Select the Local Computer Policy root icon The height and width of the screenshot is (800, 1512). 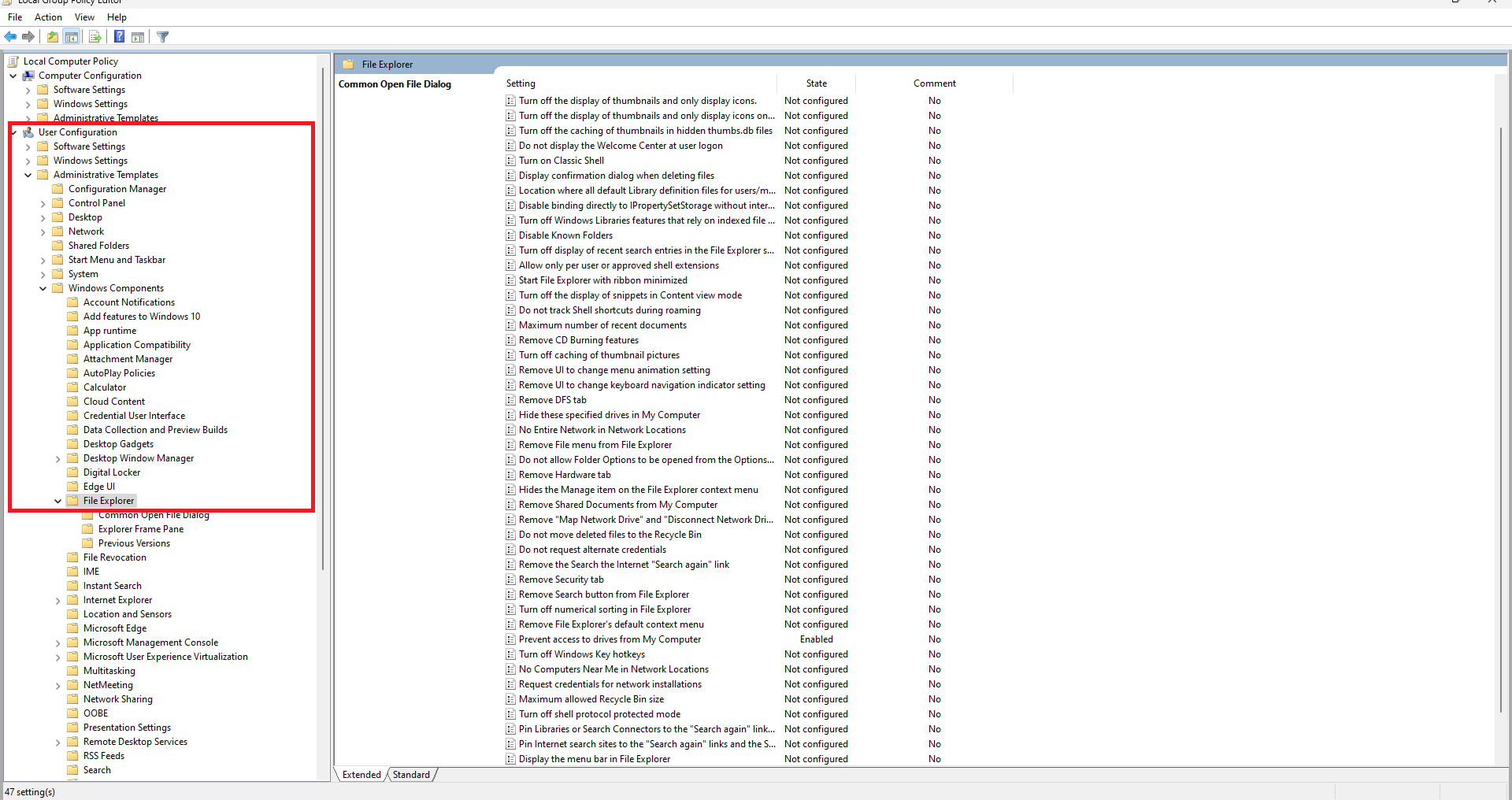point(13,61)
